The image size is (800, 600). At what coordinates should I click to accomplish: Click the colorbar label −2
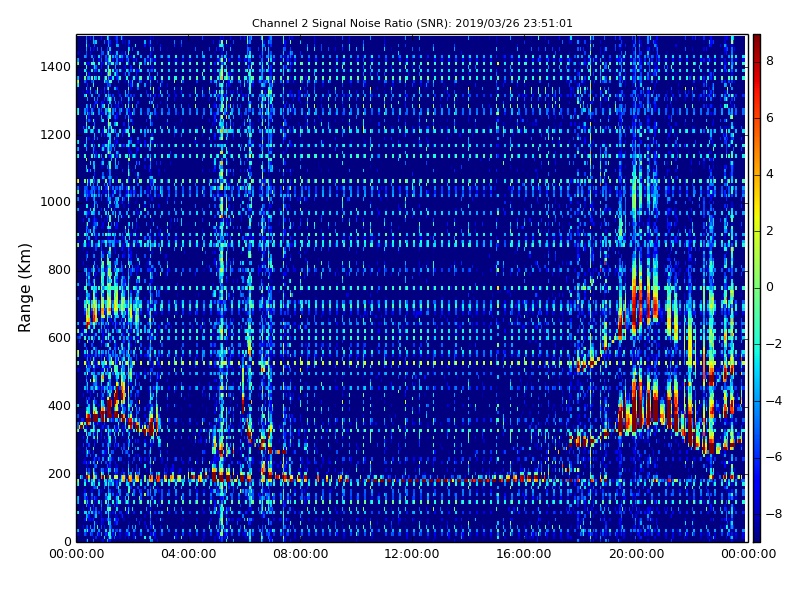tap(774, 344)
